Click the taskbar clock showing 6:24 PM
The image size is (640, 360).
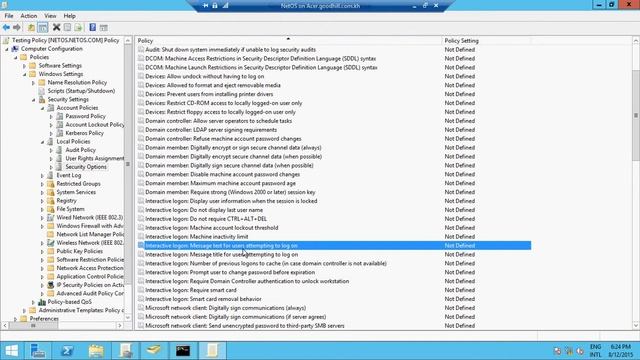pyautogui.click(x=620, y=351)
